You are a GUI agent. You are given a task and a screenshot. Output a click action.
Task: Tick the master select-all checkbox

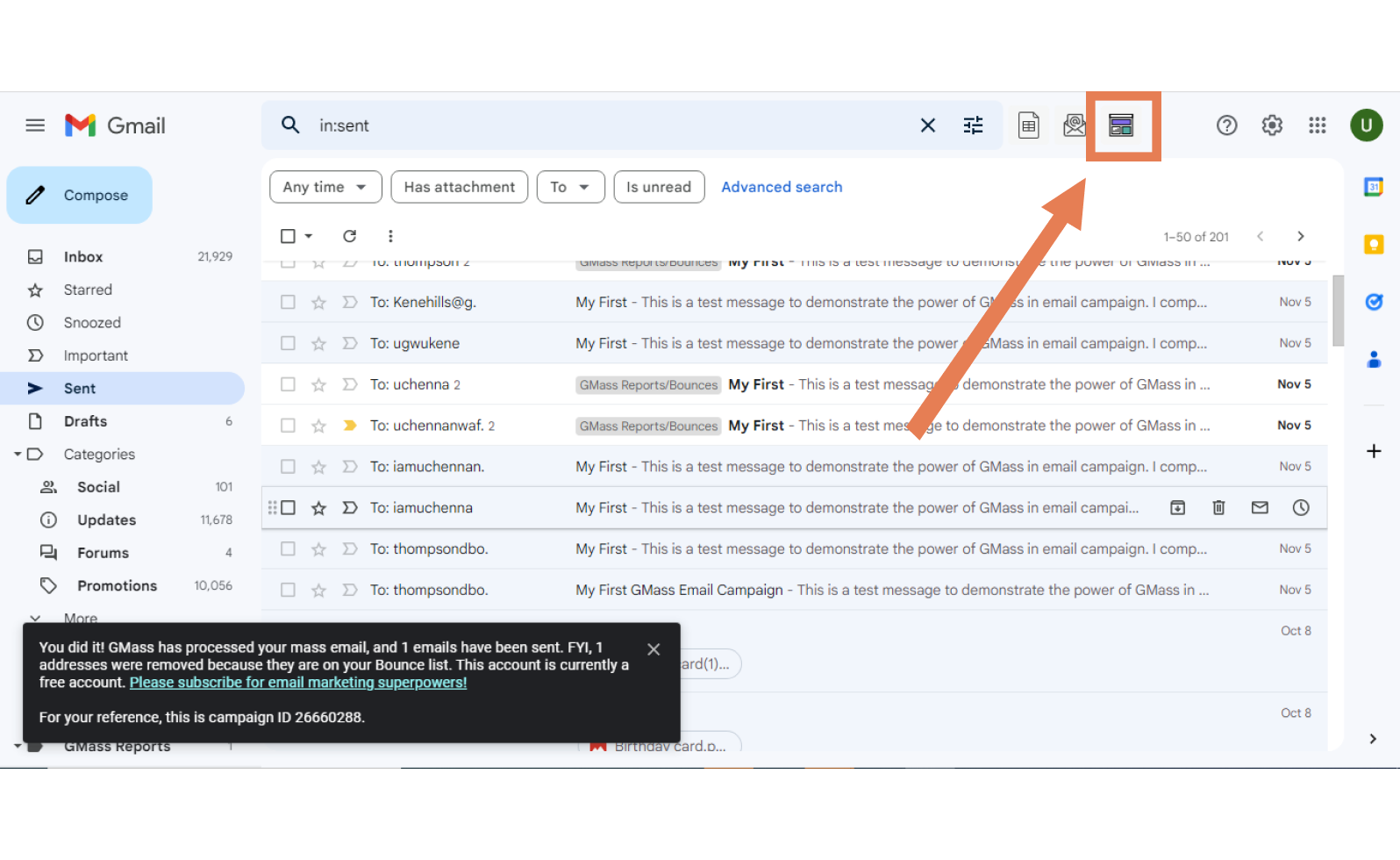pos(288,236)
